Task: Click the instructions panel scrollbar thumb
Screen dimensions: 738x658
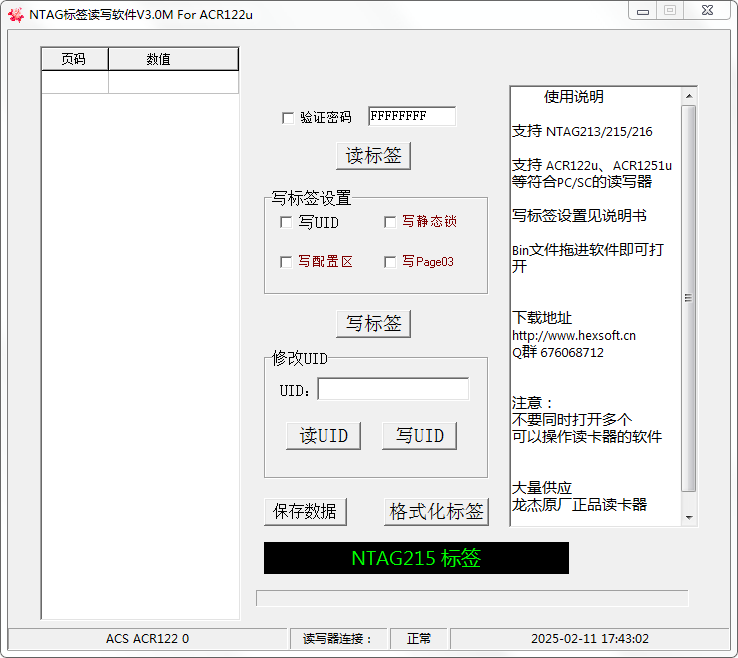Action: click(689, 298)
